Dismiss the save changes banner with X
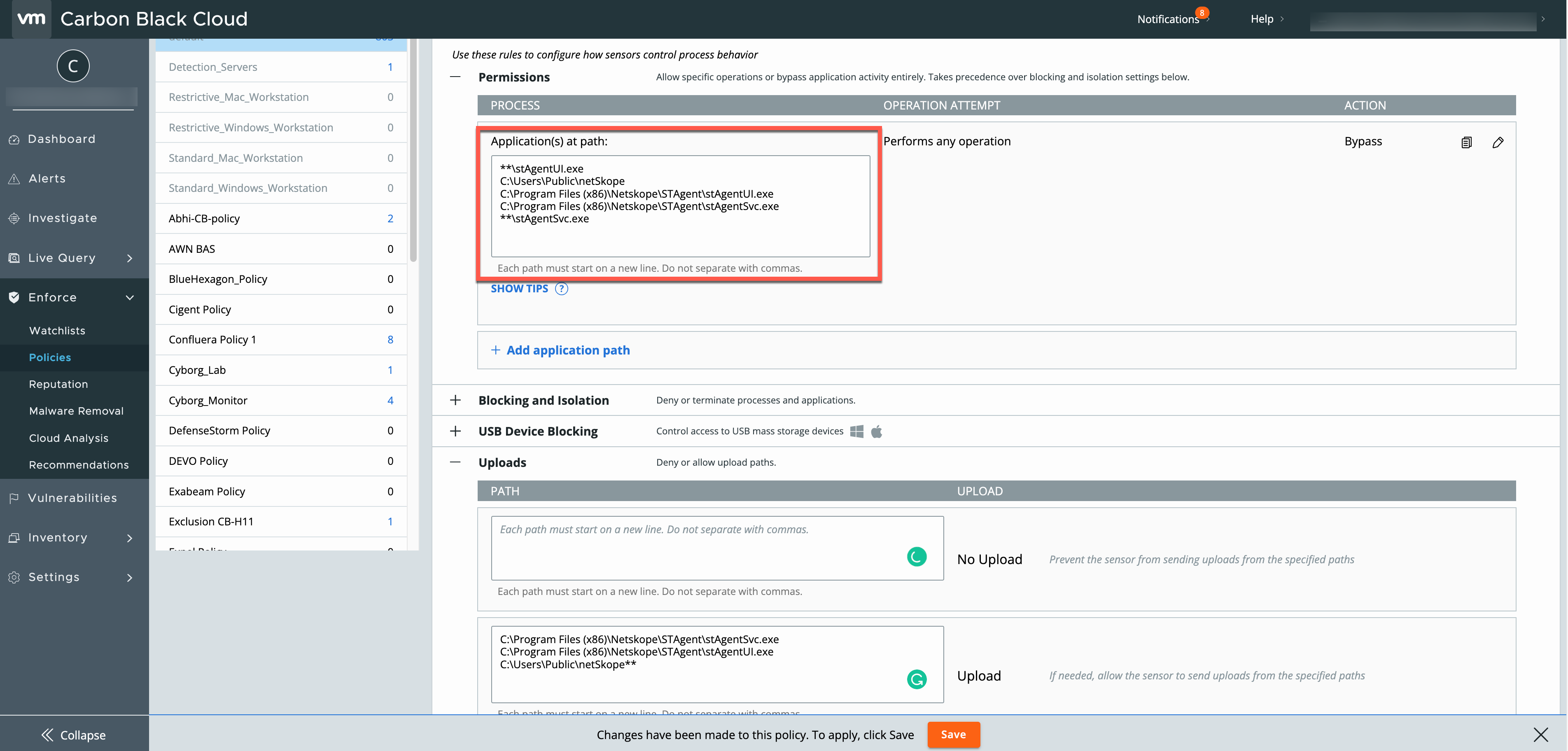1568x751 pixels. [1540, 735]
